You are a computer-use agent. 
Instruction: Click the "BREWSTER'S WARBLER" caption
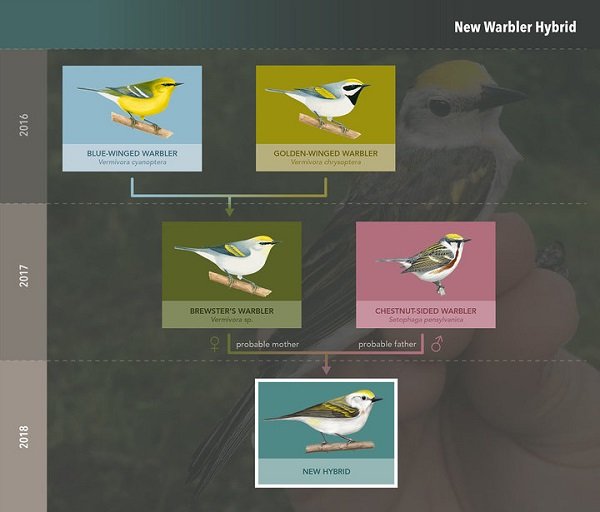click(x=231, y=311)
